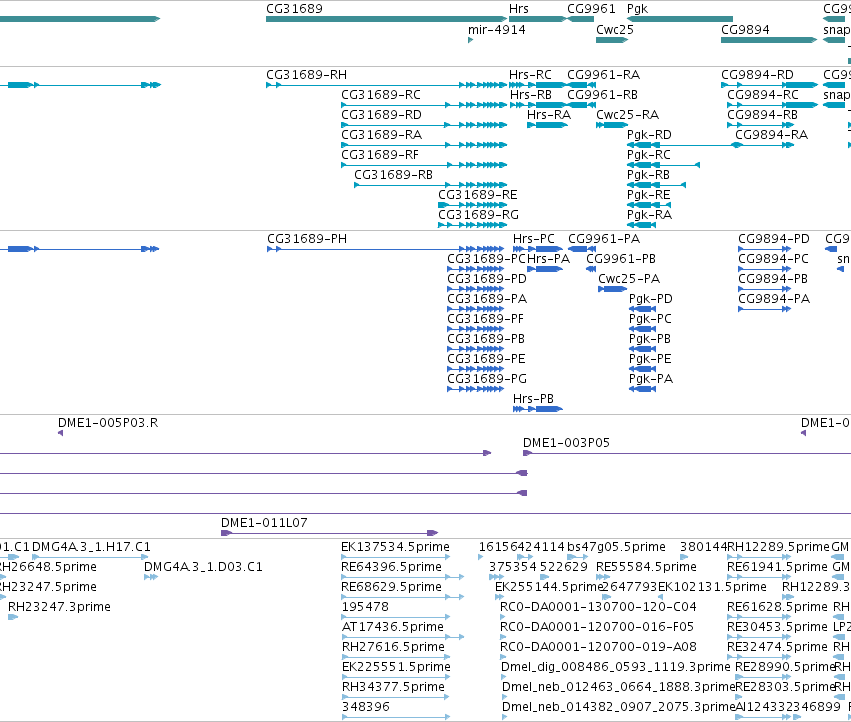Click EST DMG4A3_1.D03.C1
The width and height of the screenshot is (851, 722).
pyautogui.click(x=203, y=567)
